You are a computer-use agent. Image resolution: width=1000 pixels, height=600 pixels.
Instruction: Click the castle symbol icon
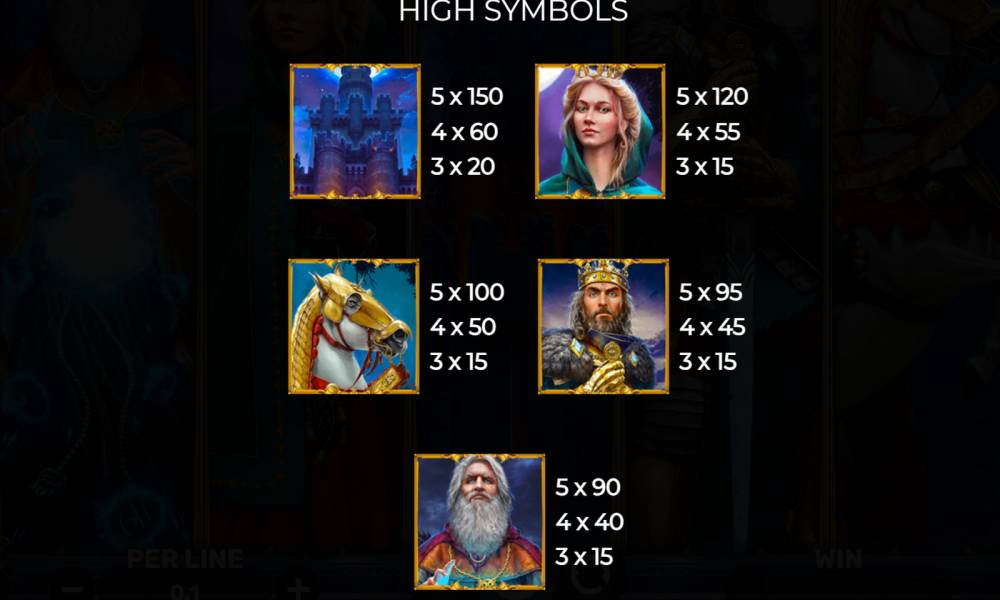point(355,131)
